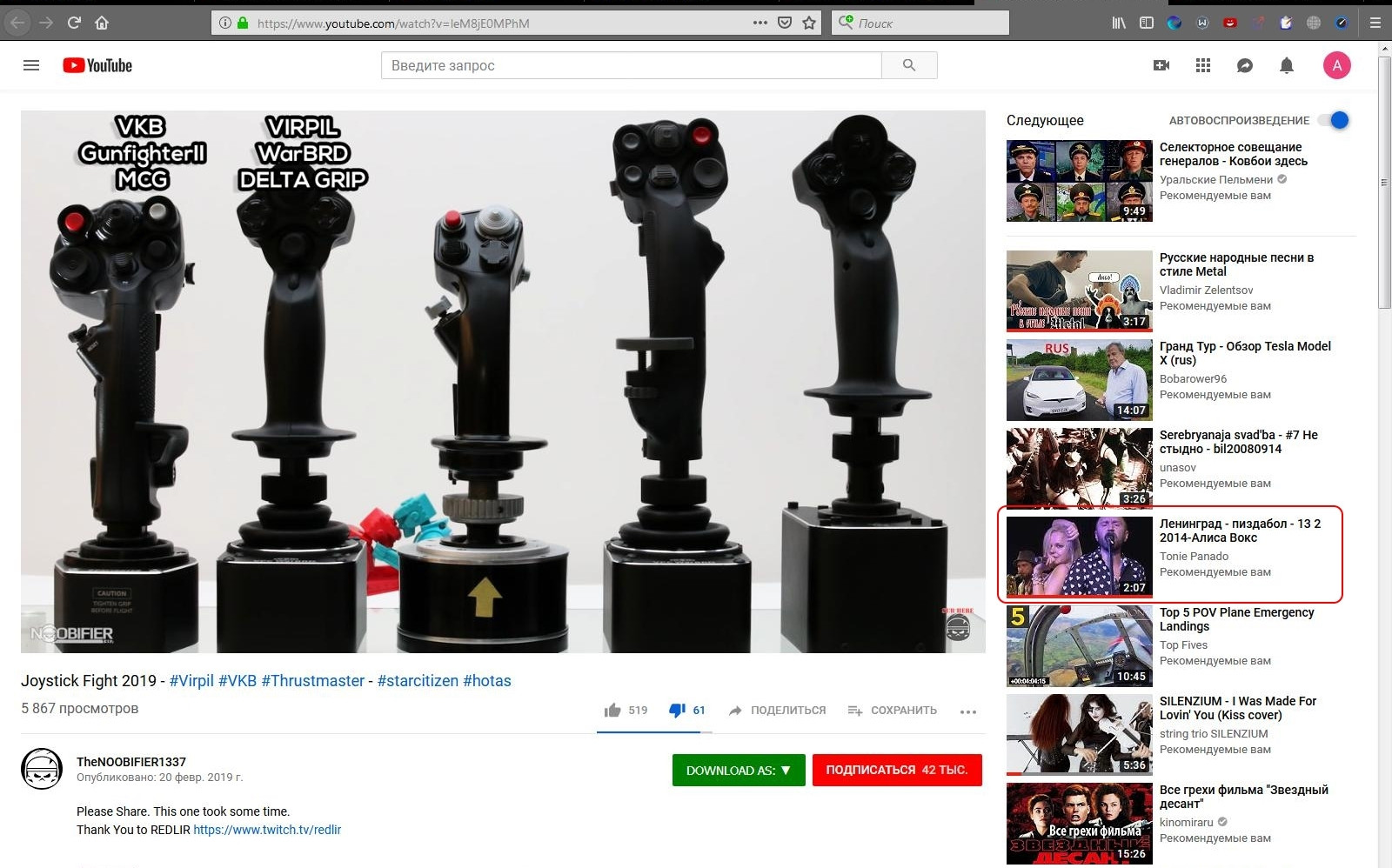The width and height of the screenshot is (1392, 868).
Task: Open the YouTube apps grid icon
Action: click(x=1203, y=65)
